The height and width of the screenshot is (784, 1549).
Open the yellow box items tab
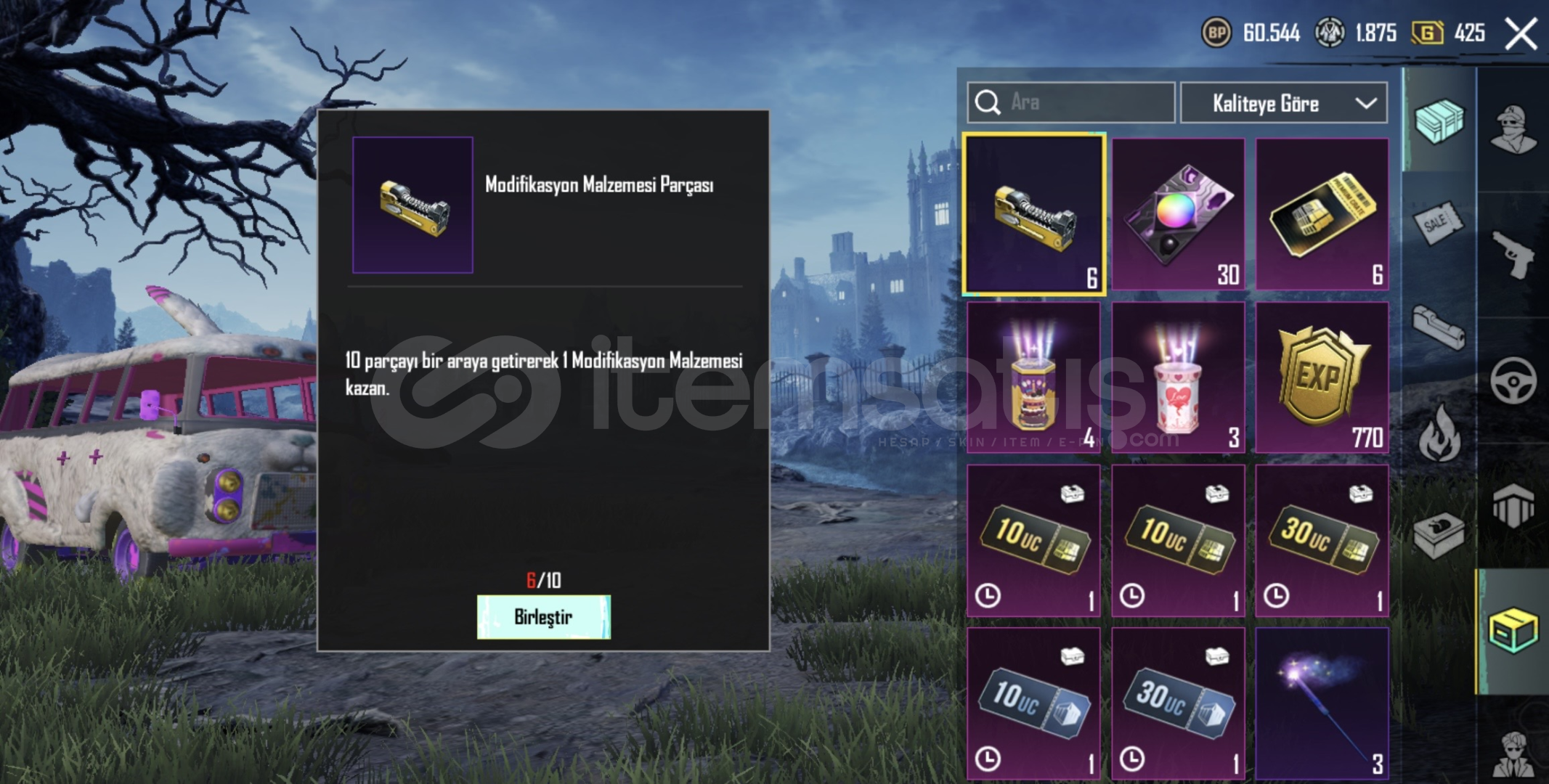point(1513,630)
